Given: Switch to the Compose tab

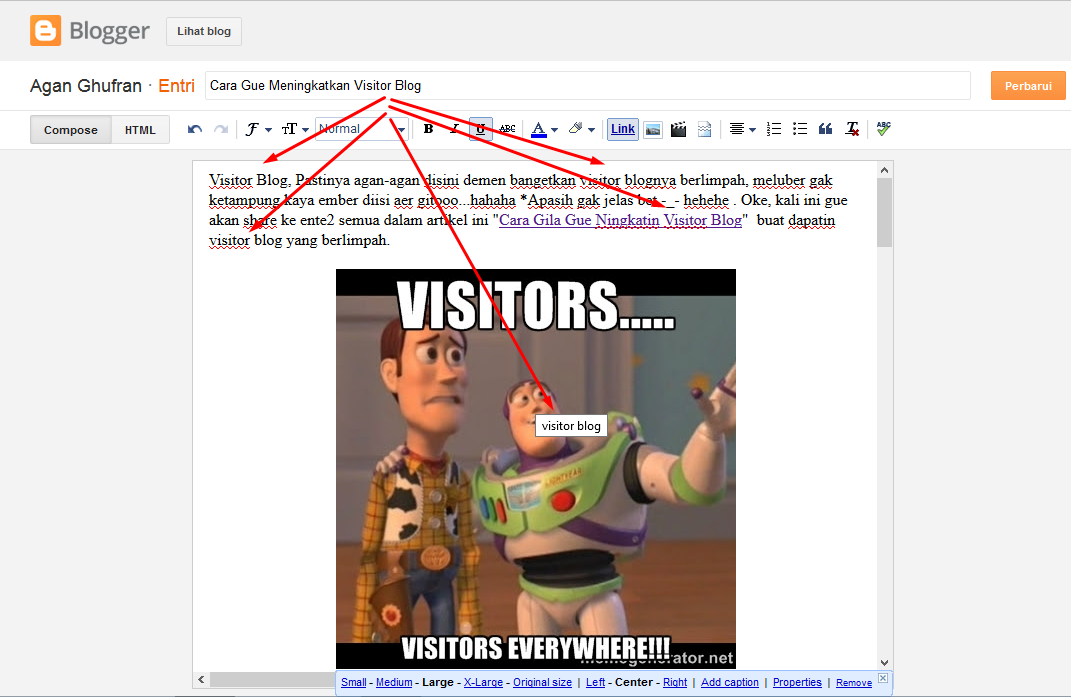Looking at the screenshot, I should (71, 130).
